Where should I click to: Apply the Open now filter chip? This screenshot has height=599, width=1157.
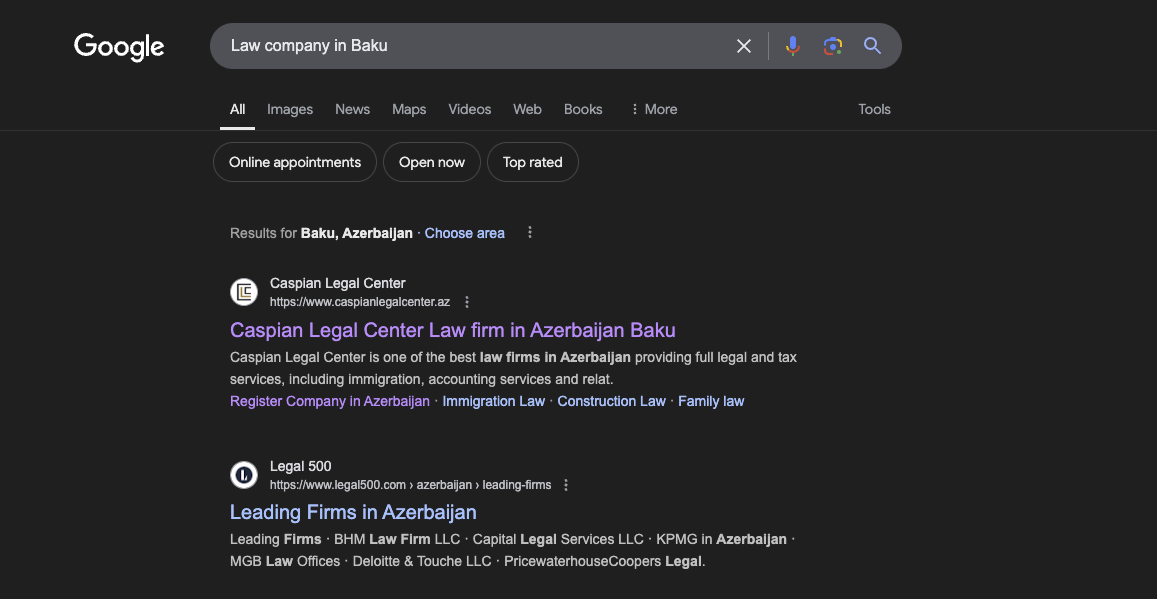click(x=432, y=162)
